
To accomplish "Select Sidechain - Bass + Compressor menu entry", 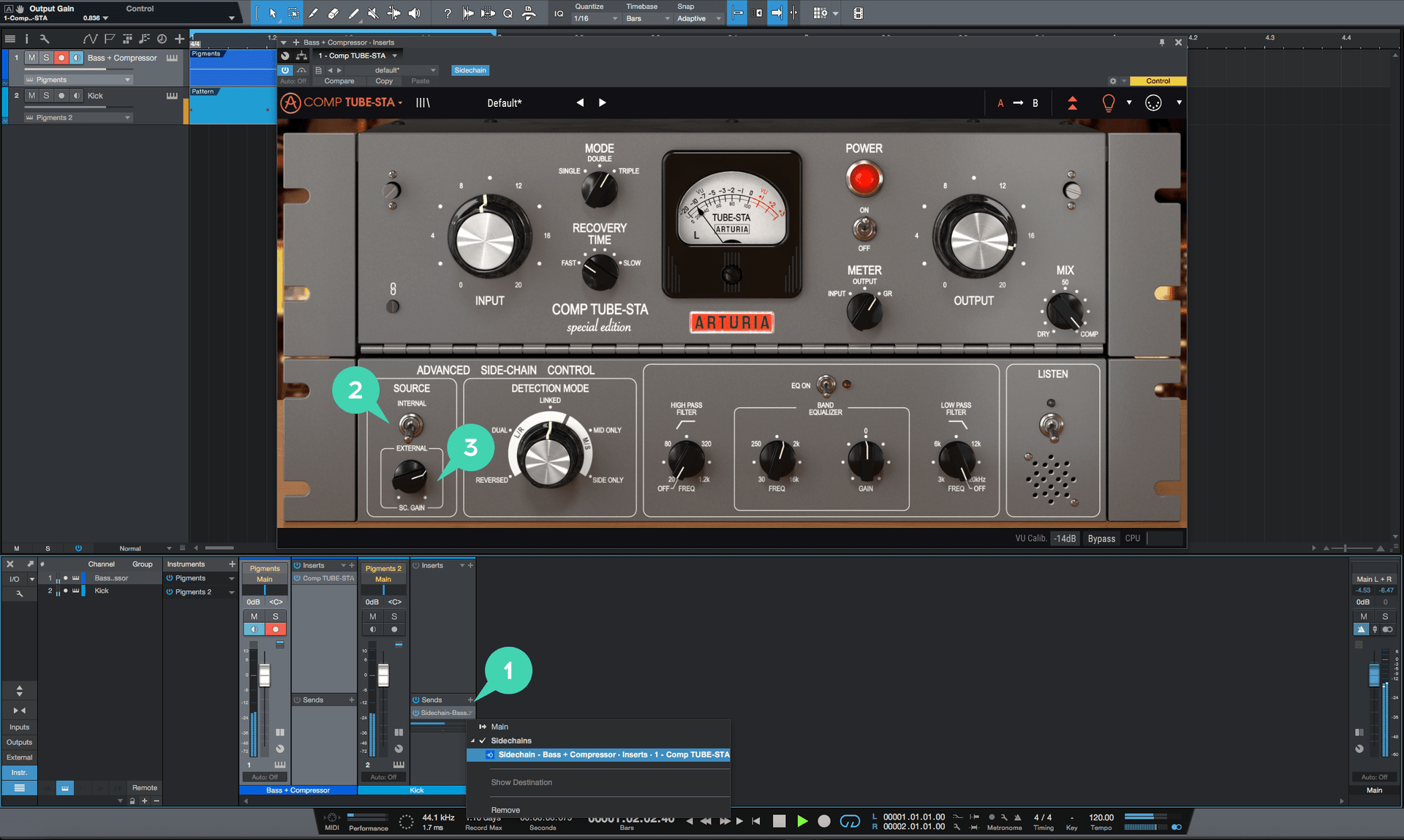I will [598, 754].
